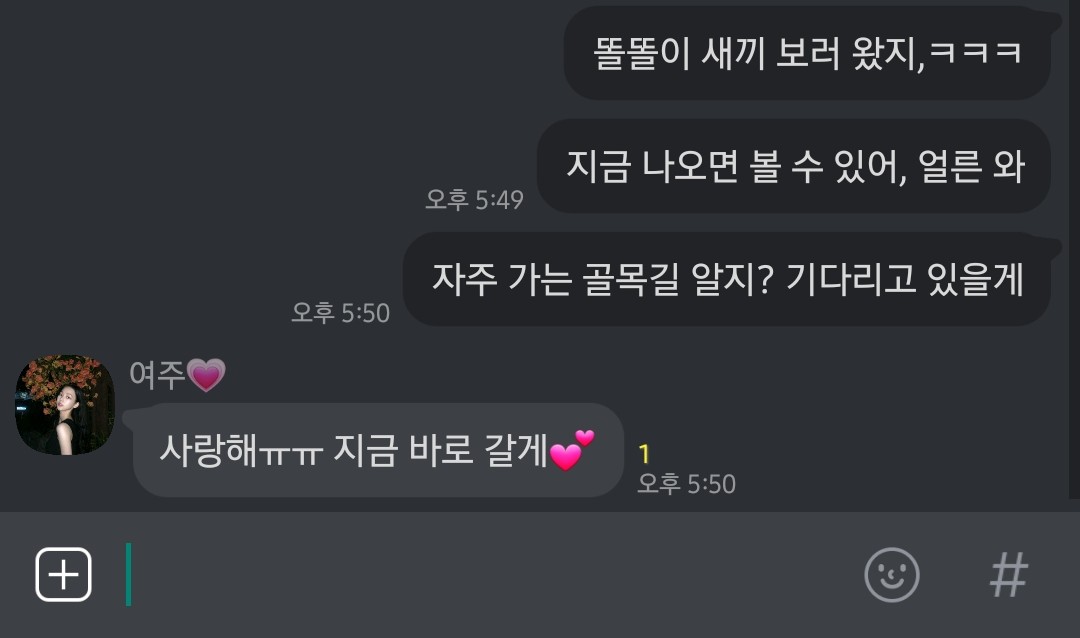Tap the two-hearts emoji in 여주's message
Image resolution: width=1080 pixels, height=638 pixels.
click(x=572, y=451)
